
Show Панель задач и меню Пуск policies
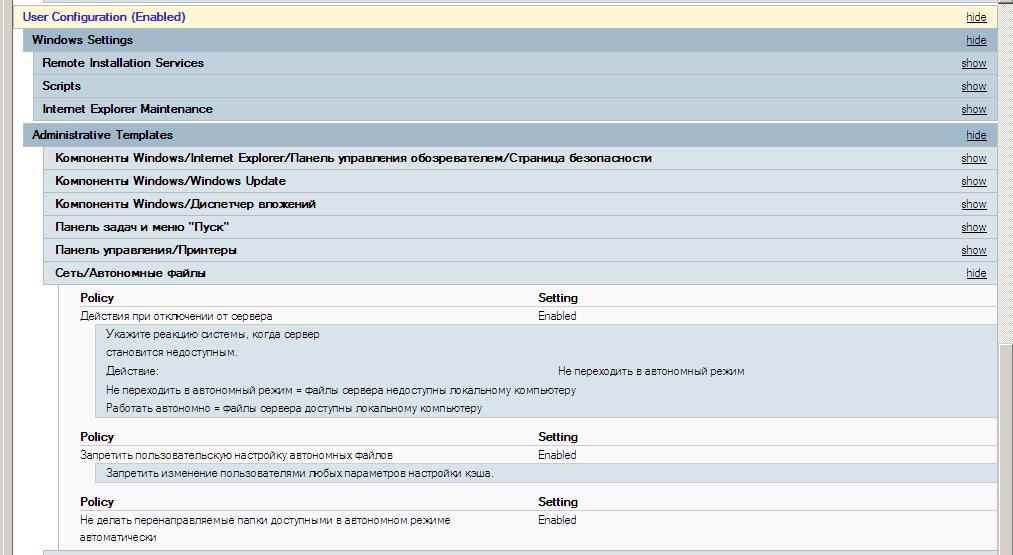pyautogui.click(x=974, y=227)
